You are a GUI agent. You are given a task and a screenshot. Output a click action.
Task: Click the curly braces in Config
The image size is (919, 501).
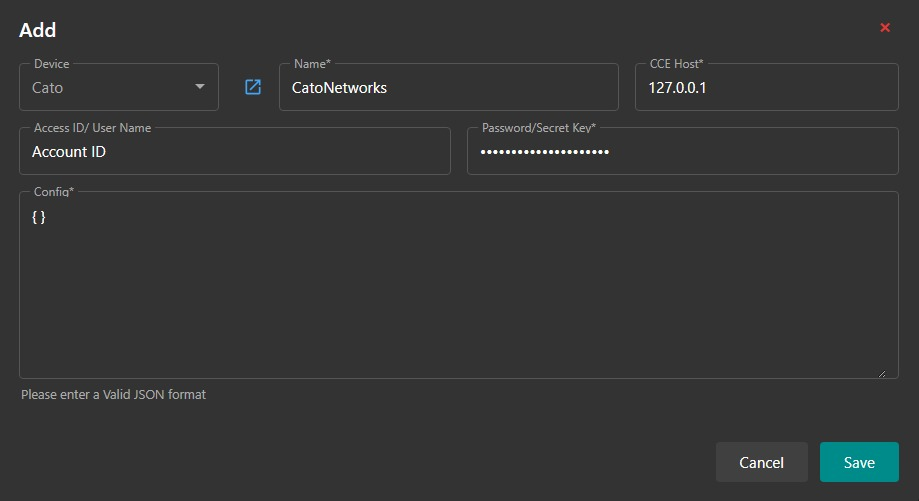point(39,216)
